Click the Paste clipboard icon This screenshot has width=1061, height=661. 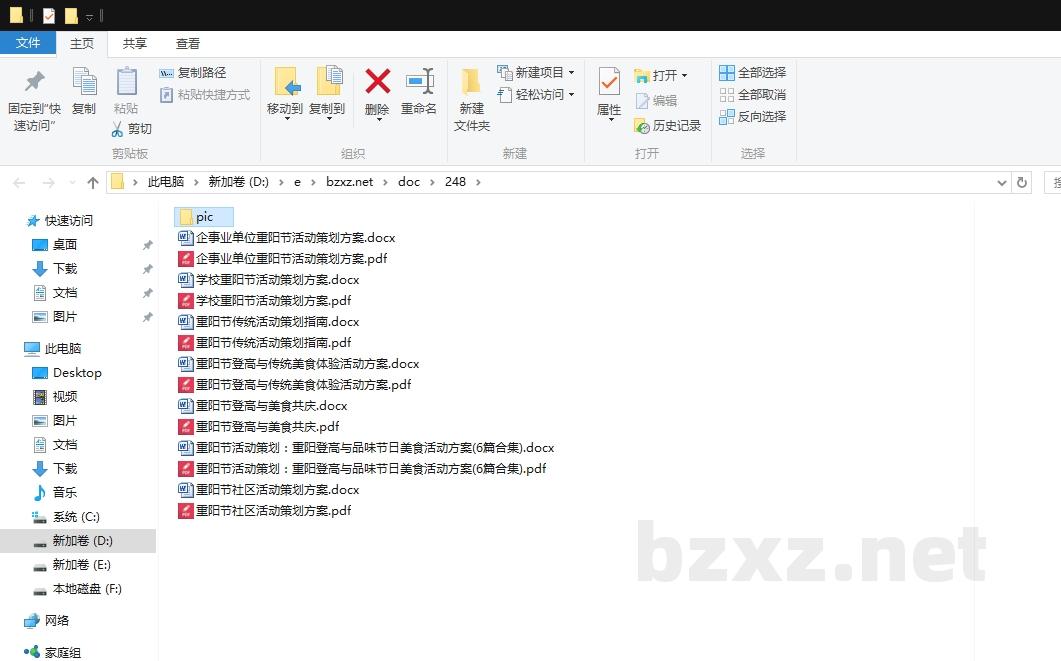(126, 82)
